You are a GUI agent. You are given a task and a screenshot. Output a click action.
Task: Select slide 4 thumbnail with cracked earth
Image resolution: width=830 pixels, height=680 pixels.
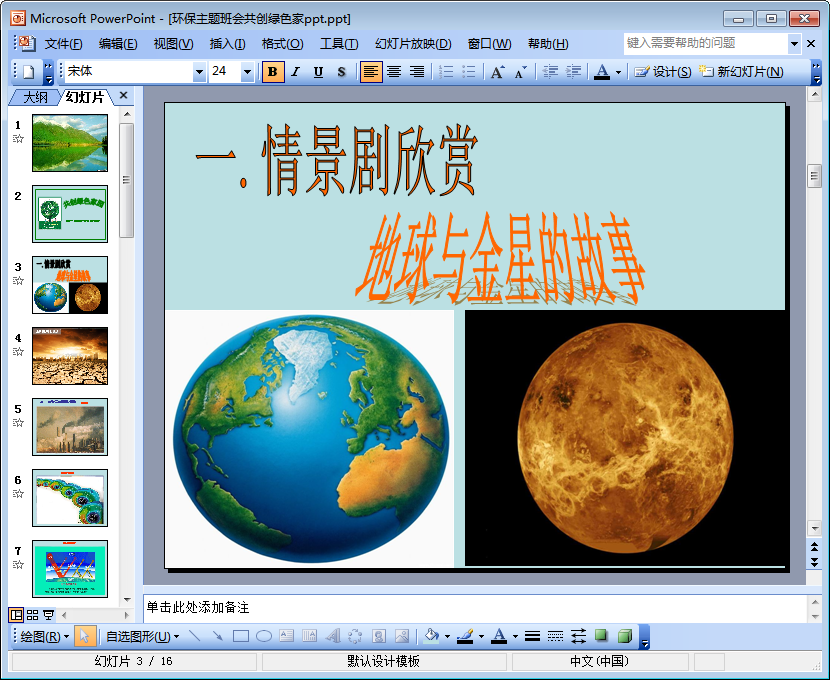click(70, 356)
